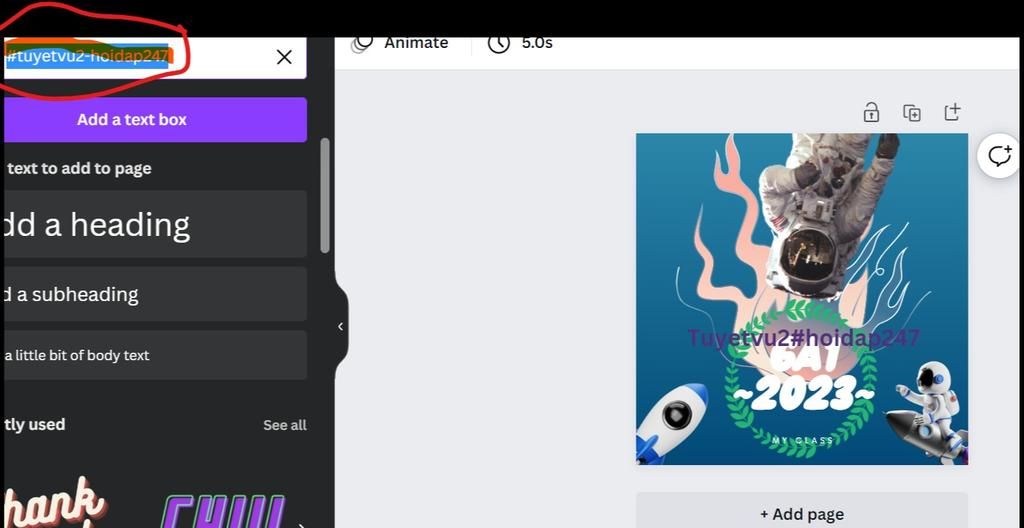Open the 5.0s page duration timer
This screenshot has width=1024, height=528.
click(x=520, y=43)
